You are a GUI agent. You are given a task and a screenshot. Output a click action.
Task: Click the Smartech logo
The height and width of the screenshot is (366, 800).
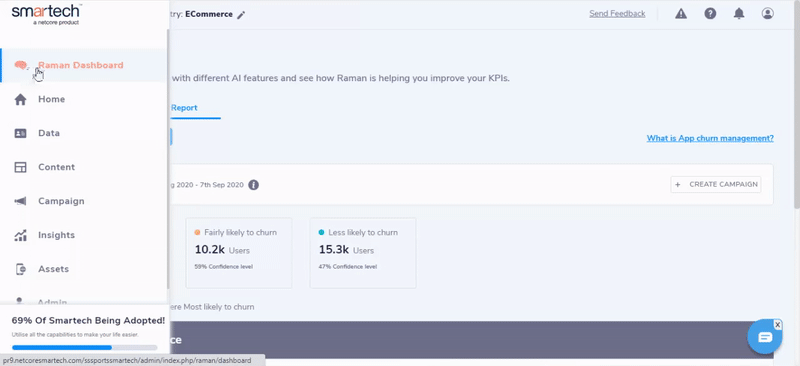[45, 14]
